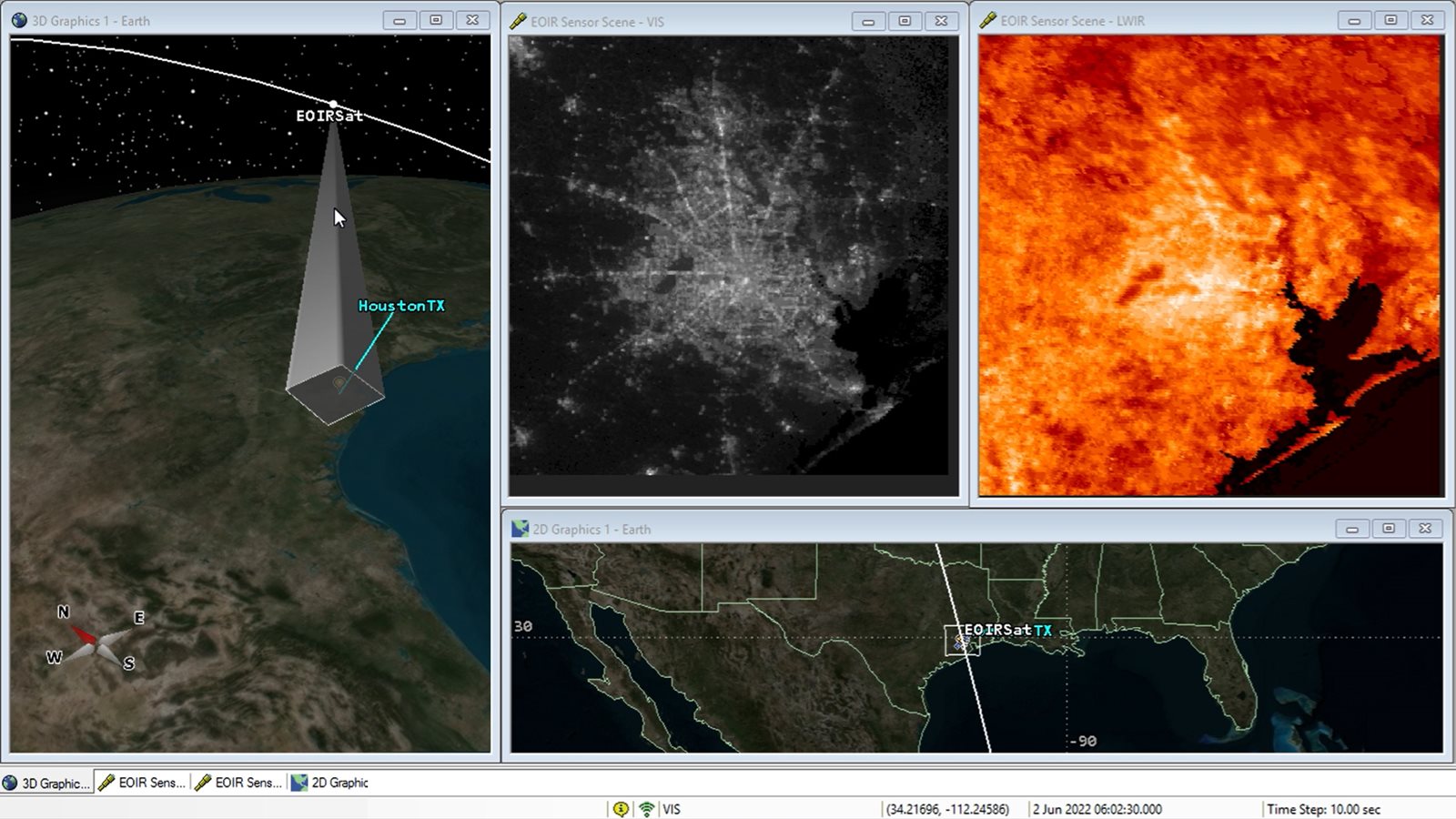The height and width of the screenshot is (819, 1456).
Task: Switch to the 2D Graphic tab at bottom
Action: click(x=330, y=783)
